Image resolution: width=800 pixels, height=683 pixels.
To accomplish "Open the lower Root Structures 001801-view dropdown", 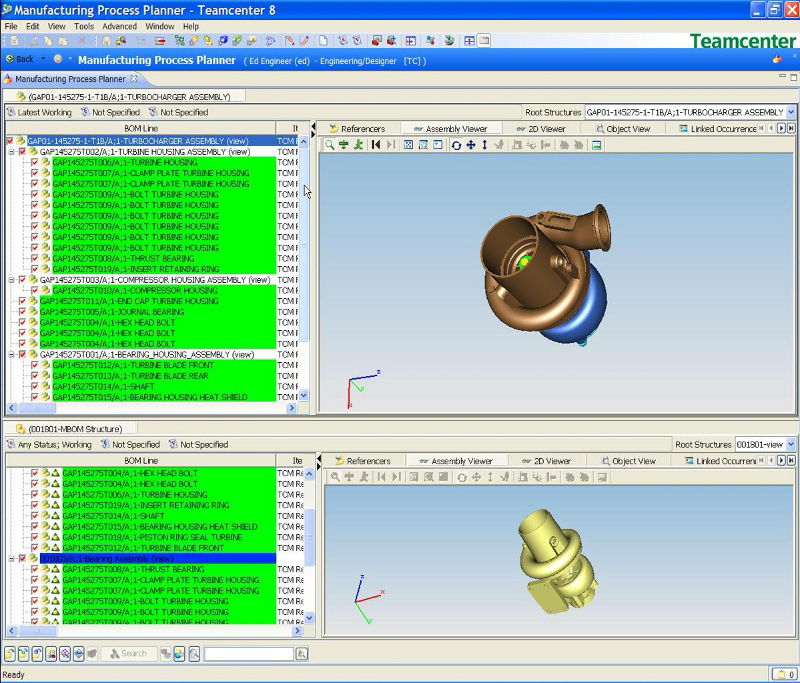I will (x=791, y=445).
